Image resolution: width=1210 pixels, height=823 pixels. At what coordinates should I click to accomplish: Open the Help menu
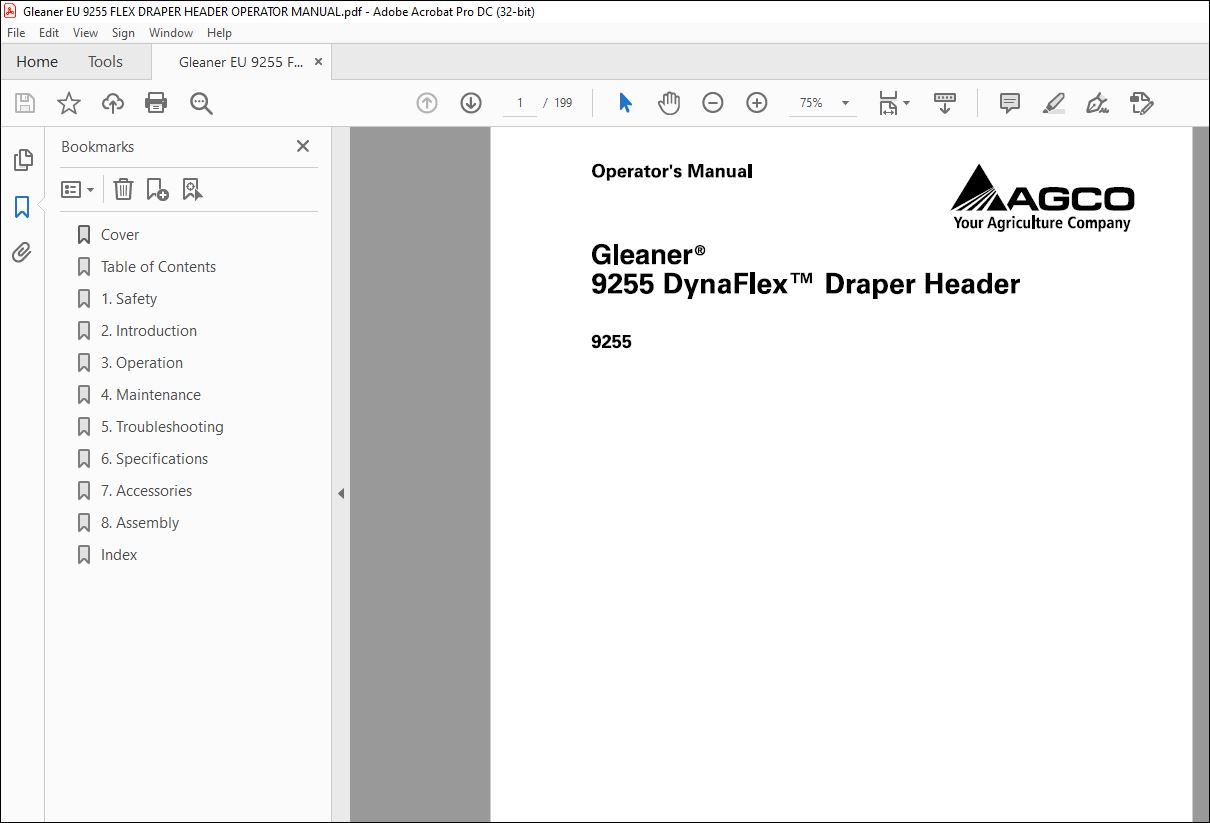219,33
